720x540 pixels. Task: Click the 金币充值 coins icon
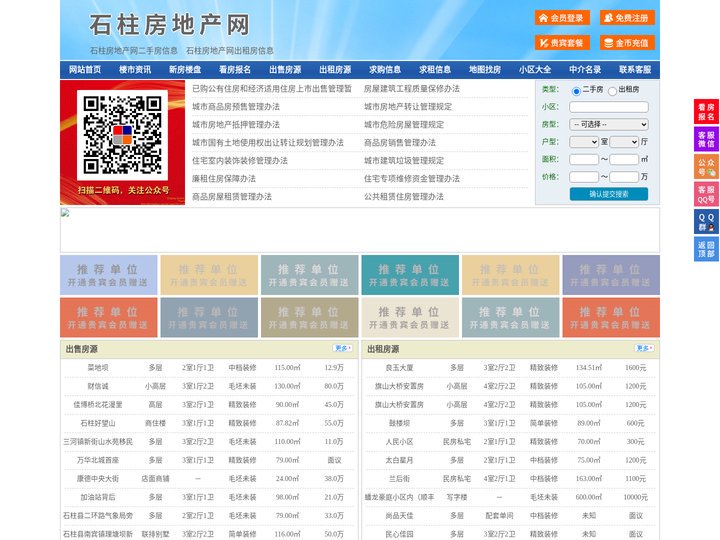[x=608, y=43]
